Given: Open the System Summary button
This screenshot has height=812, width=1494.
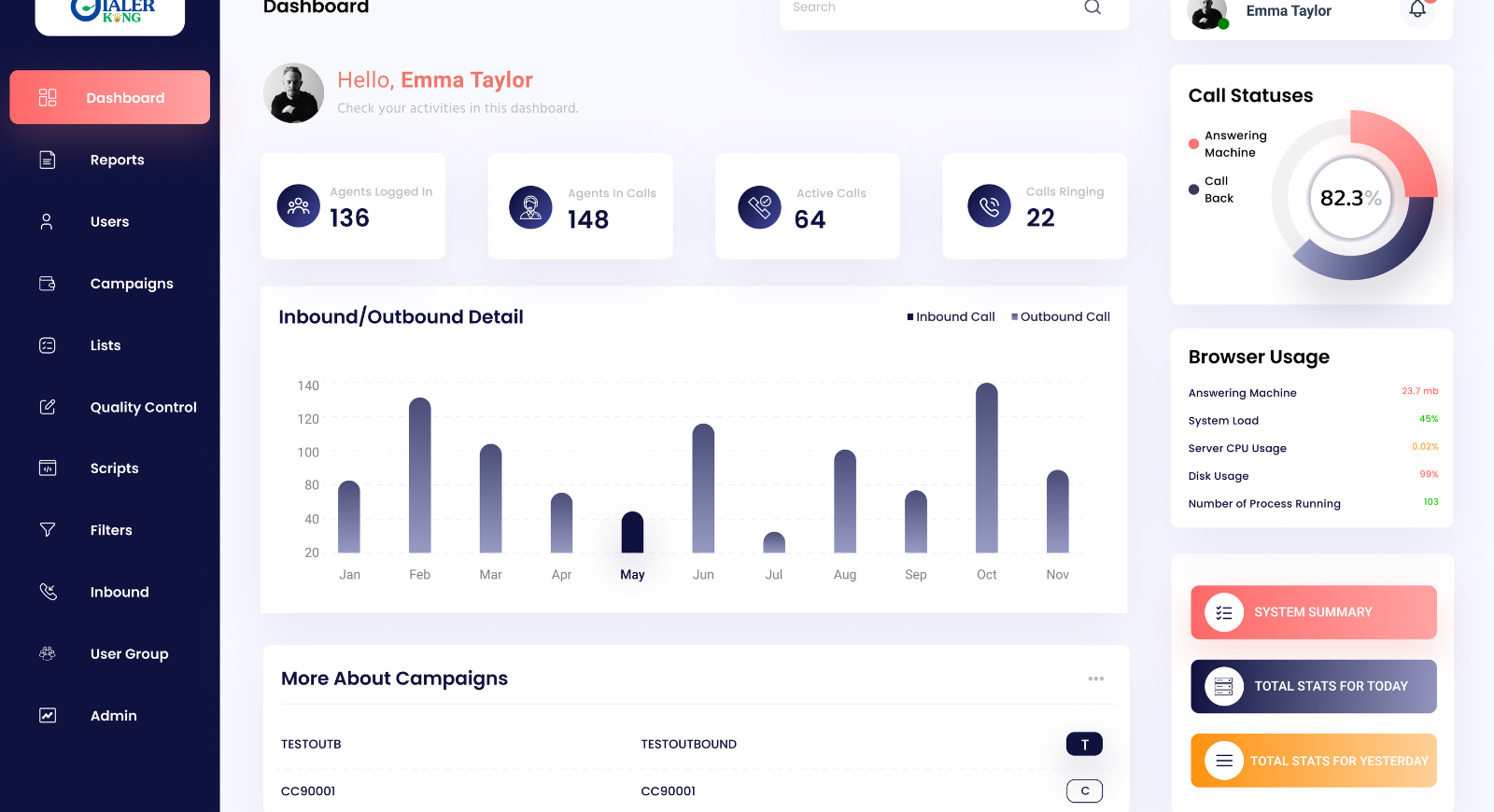Looking at the screenshot, I should [x=1313, y=612].
